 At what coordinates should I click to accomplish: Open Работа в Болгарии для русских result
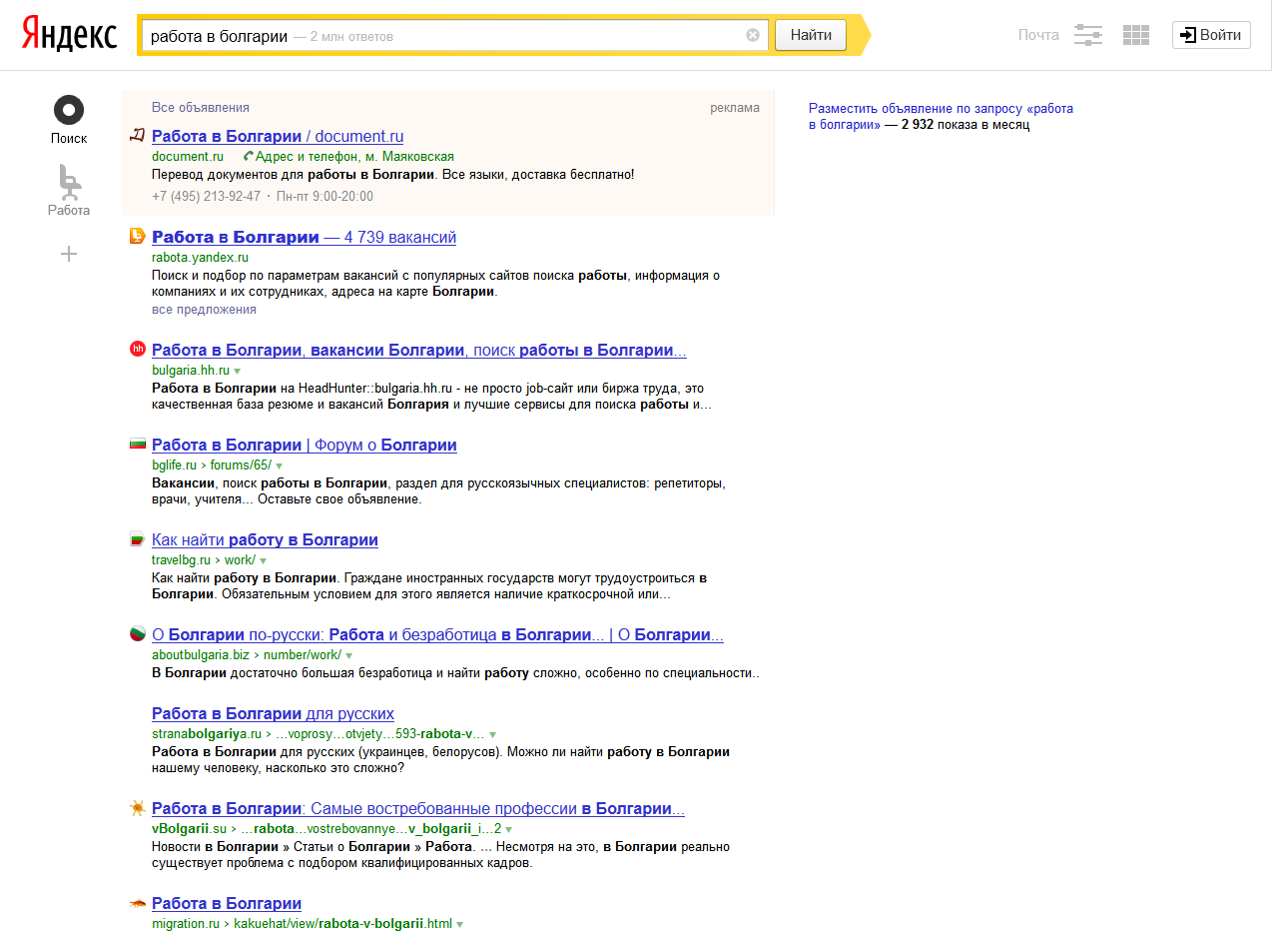click(273, 713)
